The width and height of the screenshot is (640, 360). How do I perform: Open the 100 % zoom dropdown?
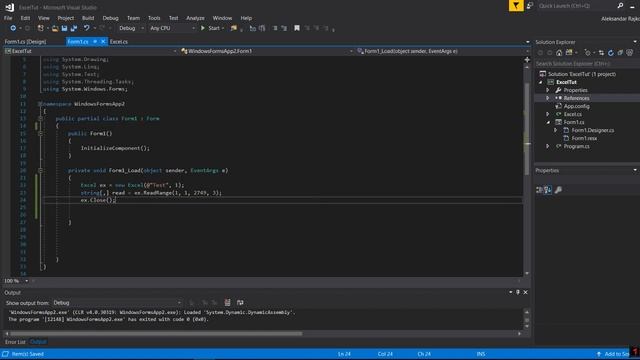coord(27,281)
